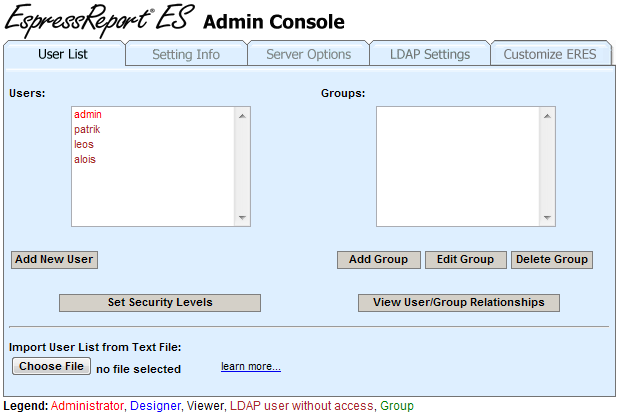Open Set Security Levels
631x416 pixels.
[x=160, y=303]
